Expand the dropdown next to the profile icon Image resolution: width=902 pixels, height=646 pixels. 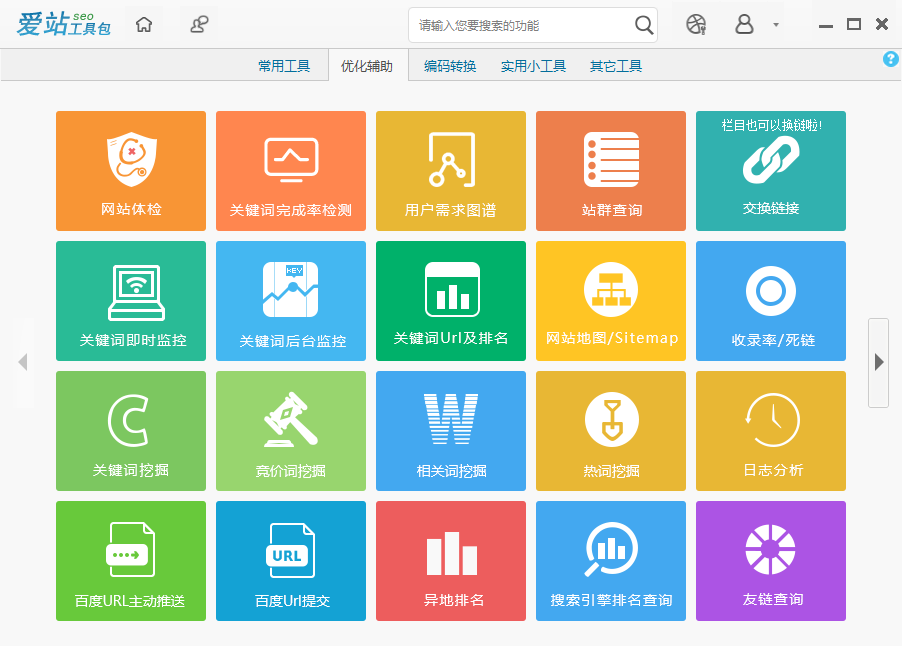[774, 25]
